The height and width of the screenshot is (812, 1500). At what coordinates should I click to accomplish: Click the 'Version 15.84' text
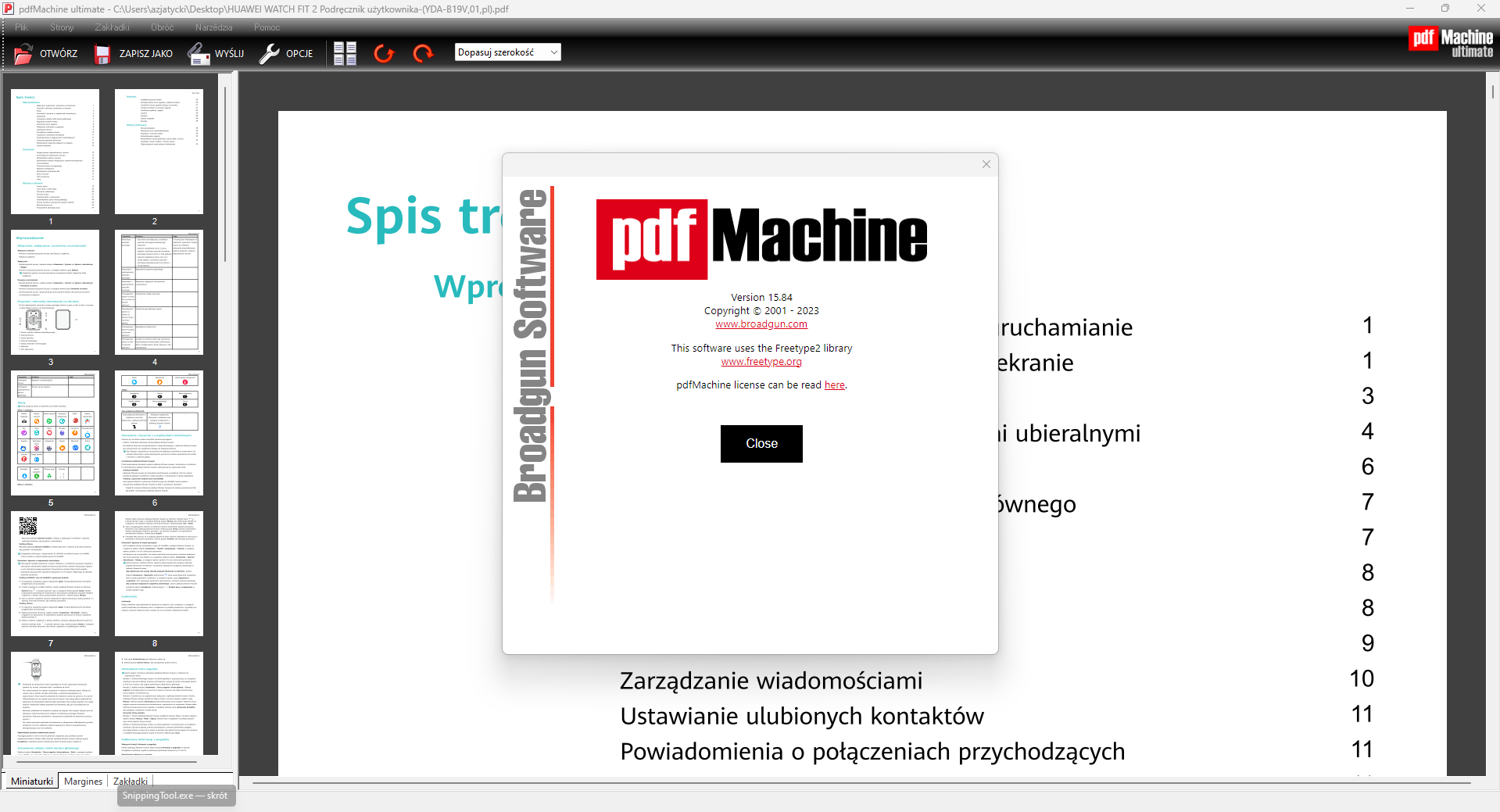click(761, 298)
